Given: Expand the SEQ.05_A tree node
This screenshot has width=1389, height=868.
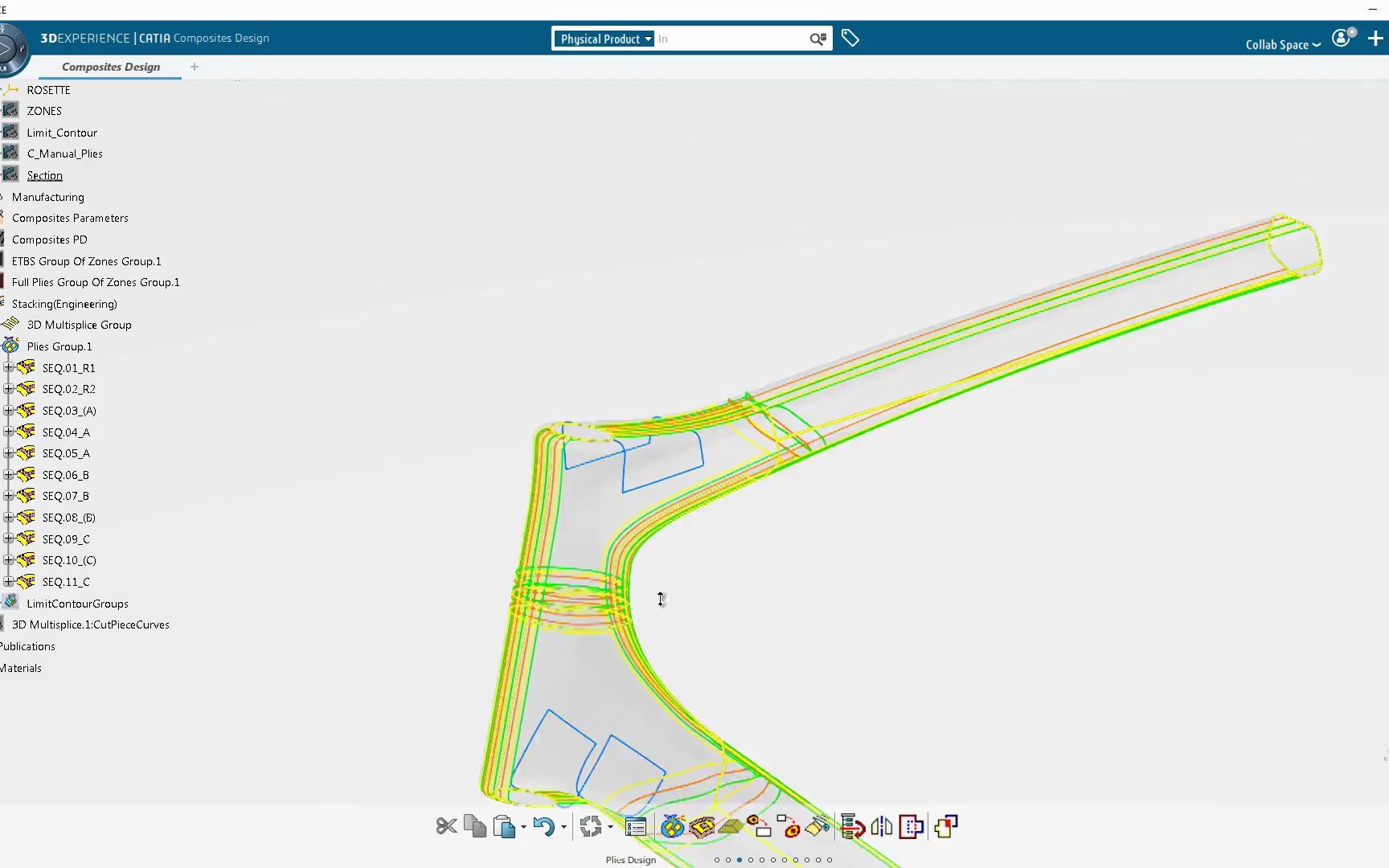Looking at the screenshot, I should point(8,452).
